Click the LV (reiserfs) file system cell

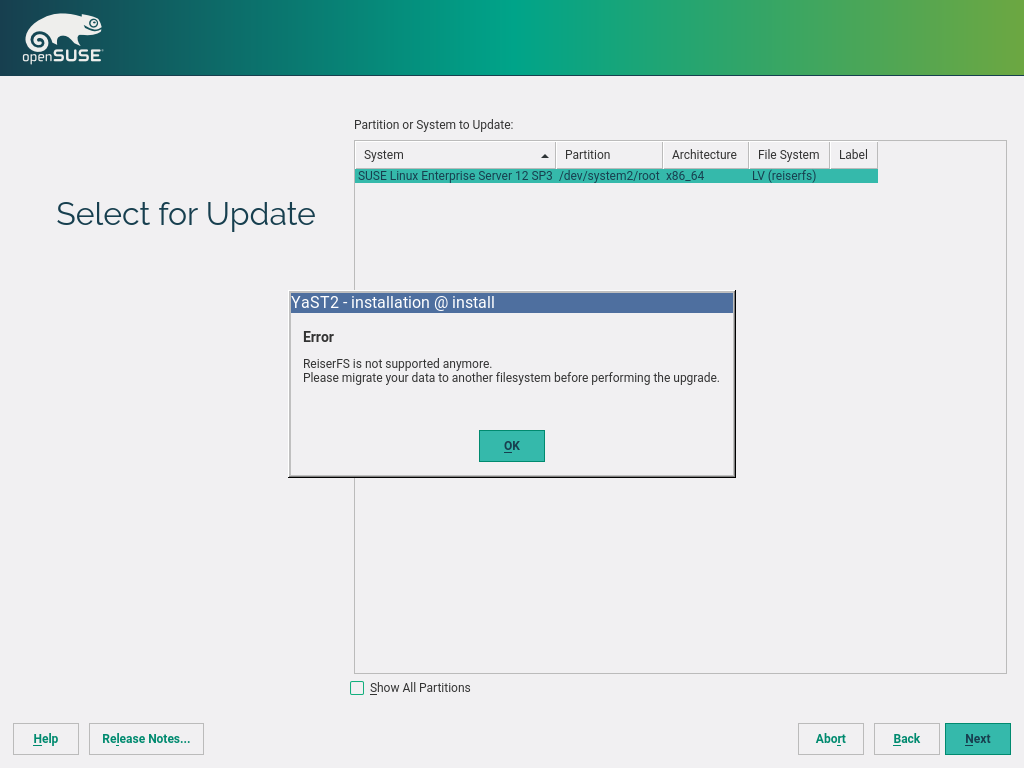click(784, 176)
